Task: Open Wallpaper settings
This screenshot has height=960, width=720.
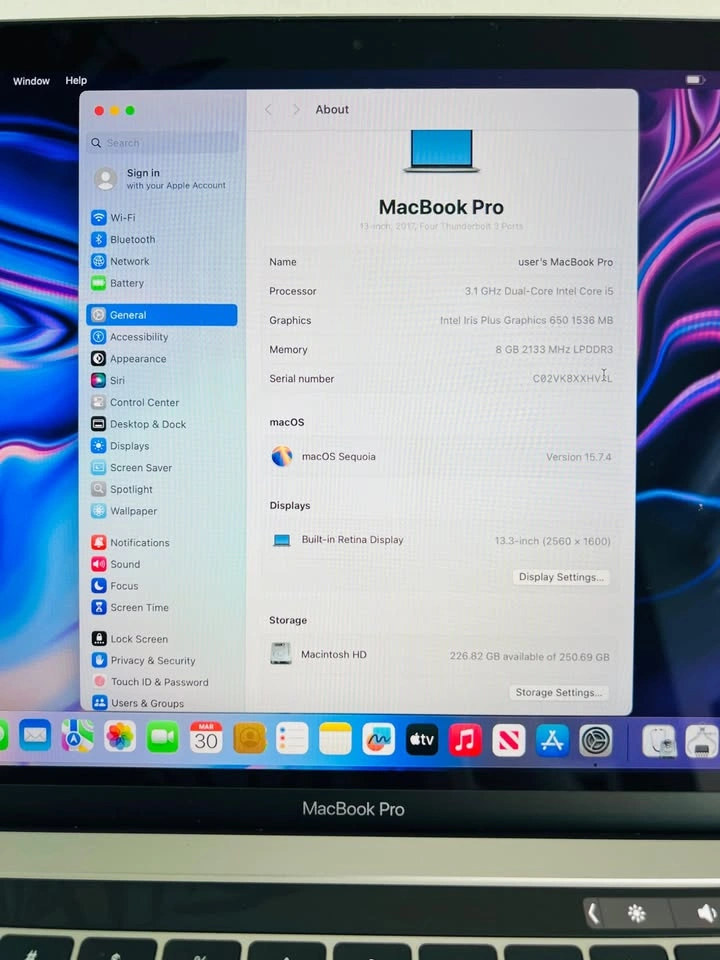Action: pos(124,511)
